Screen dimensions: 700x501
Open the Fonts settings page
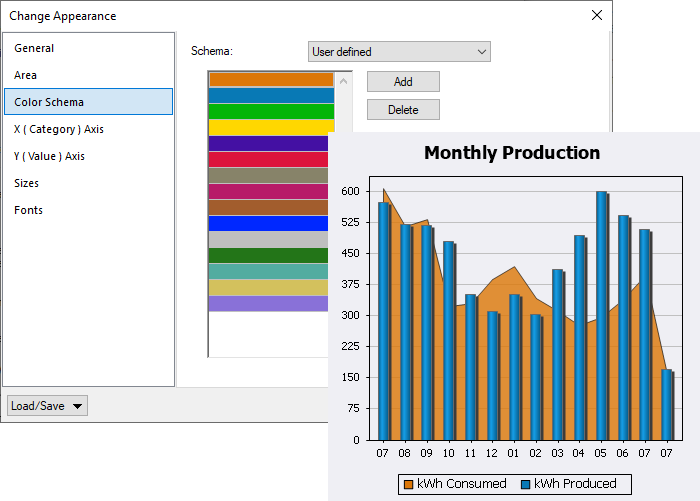(28, 210)
